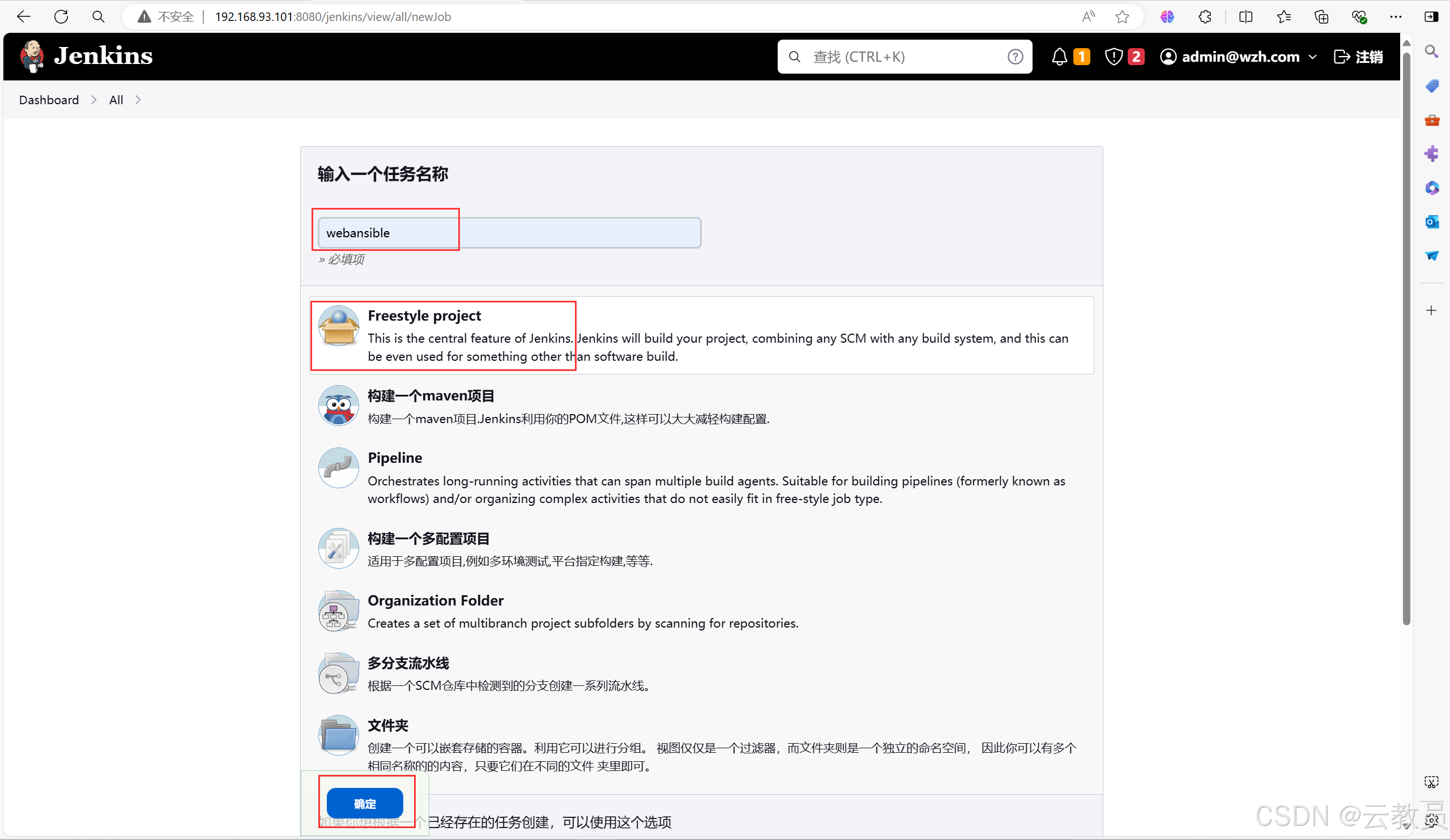Open Edge sidebar search icon

[1431, 52]
